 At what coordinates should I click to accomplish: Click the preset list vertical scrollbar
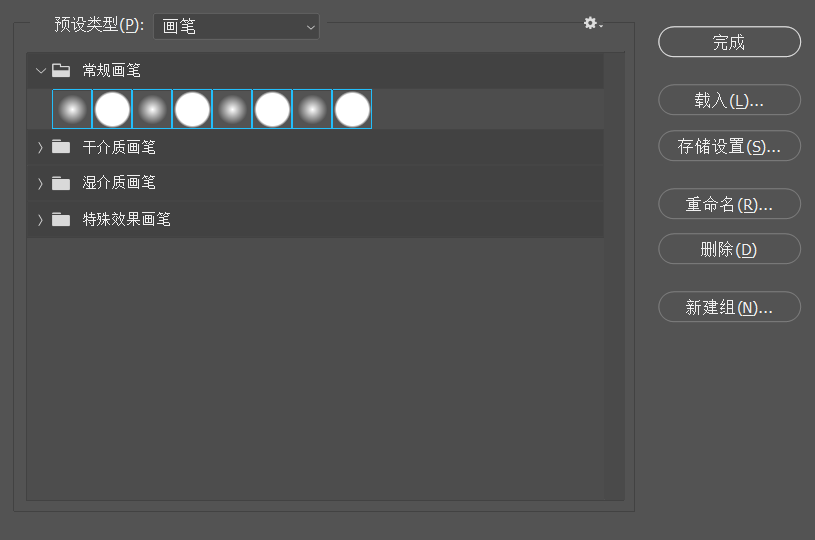614,276
